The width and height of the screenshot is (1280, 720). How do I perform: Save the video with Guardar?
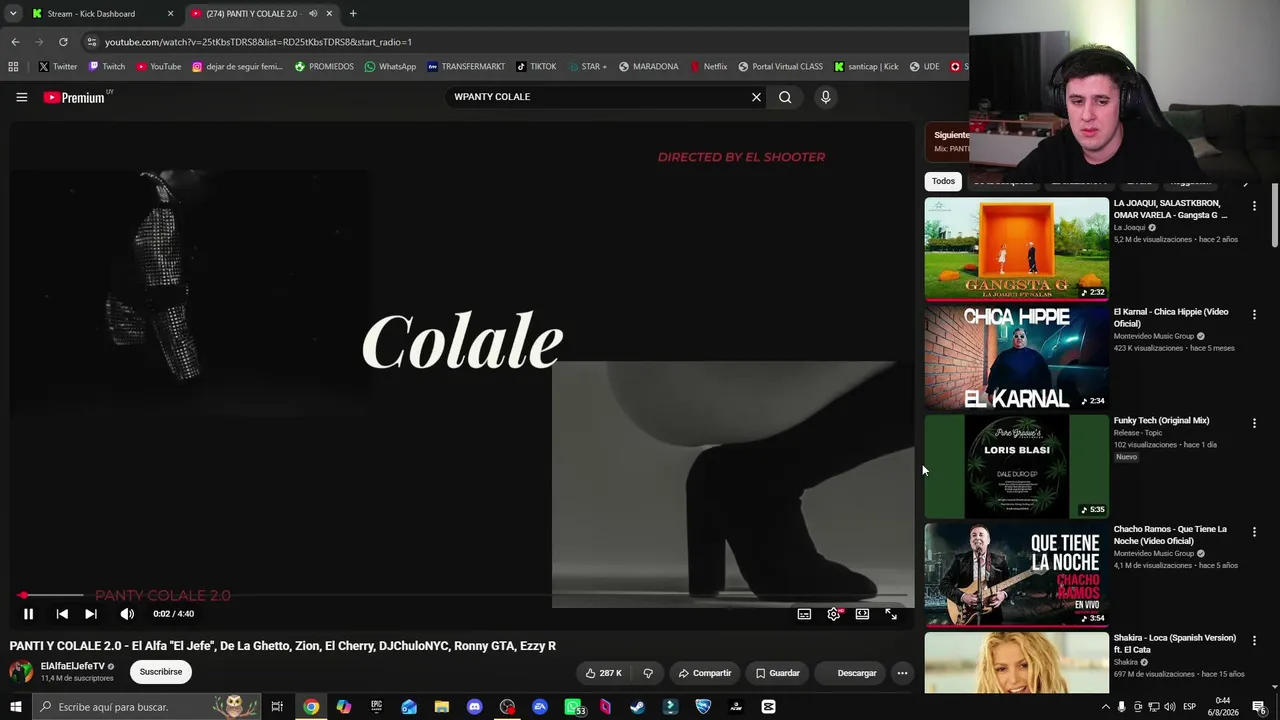coord(778,673)
